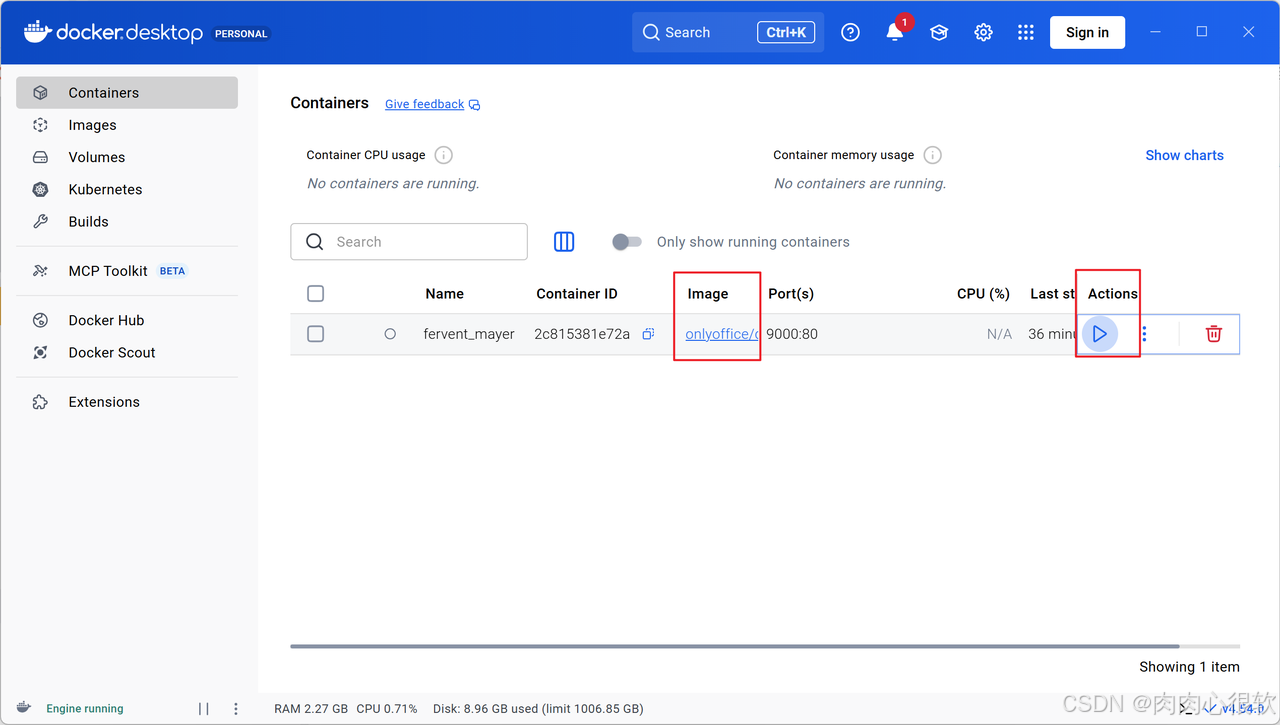Click the Give feedback link
1280x725 pixels.
point(424,104)
